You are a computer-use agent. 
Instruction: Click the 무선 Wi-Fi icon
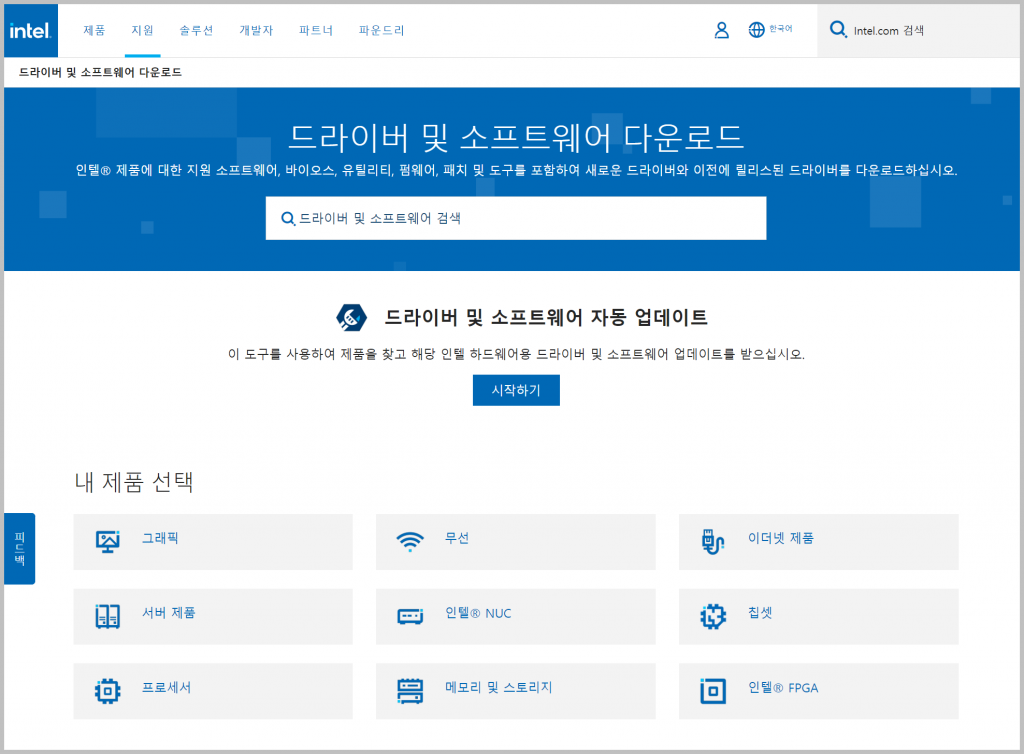pos(410,542)
